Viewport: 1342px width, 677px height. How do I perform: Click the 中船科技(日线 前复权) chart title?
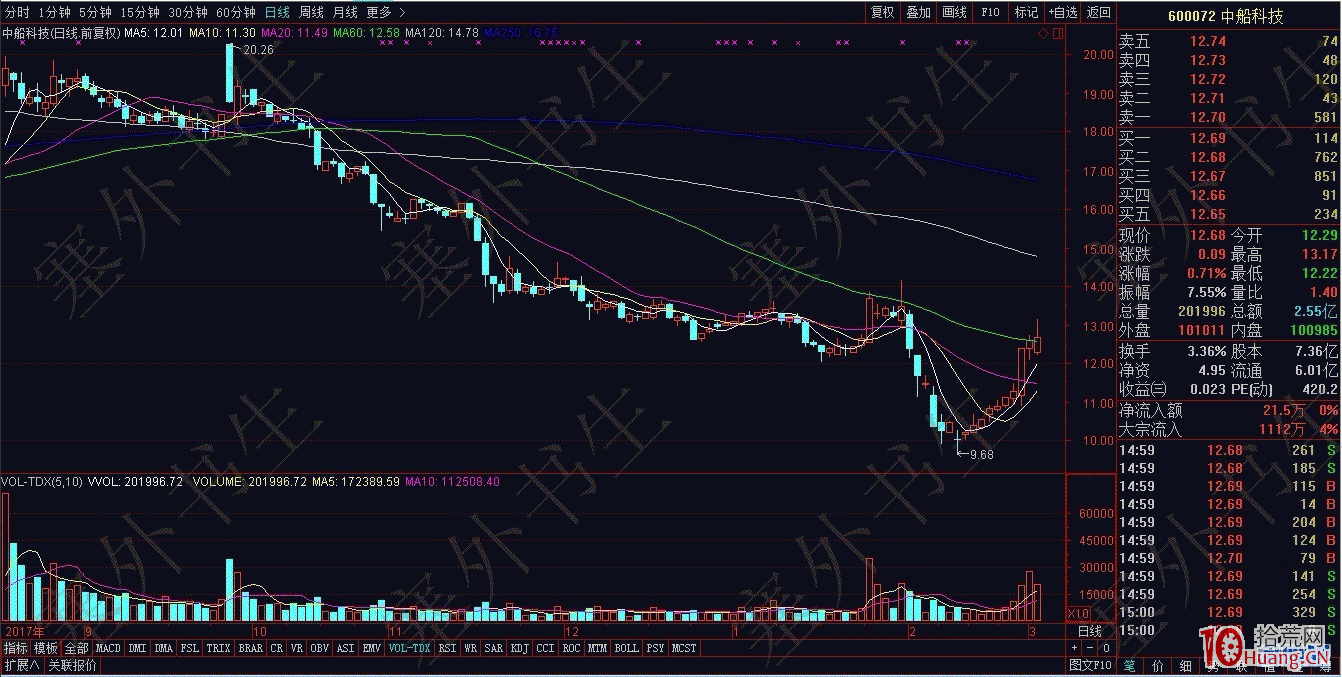tap(61, 33)
